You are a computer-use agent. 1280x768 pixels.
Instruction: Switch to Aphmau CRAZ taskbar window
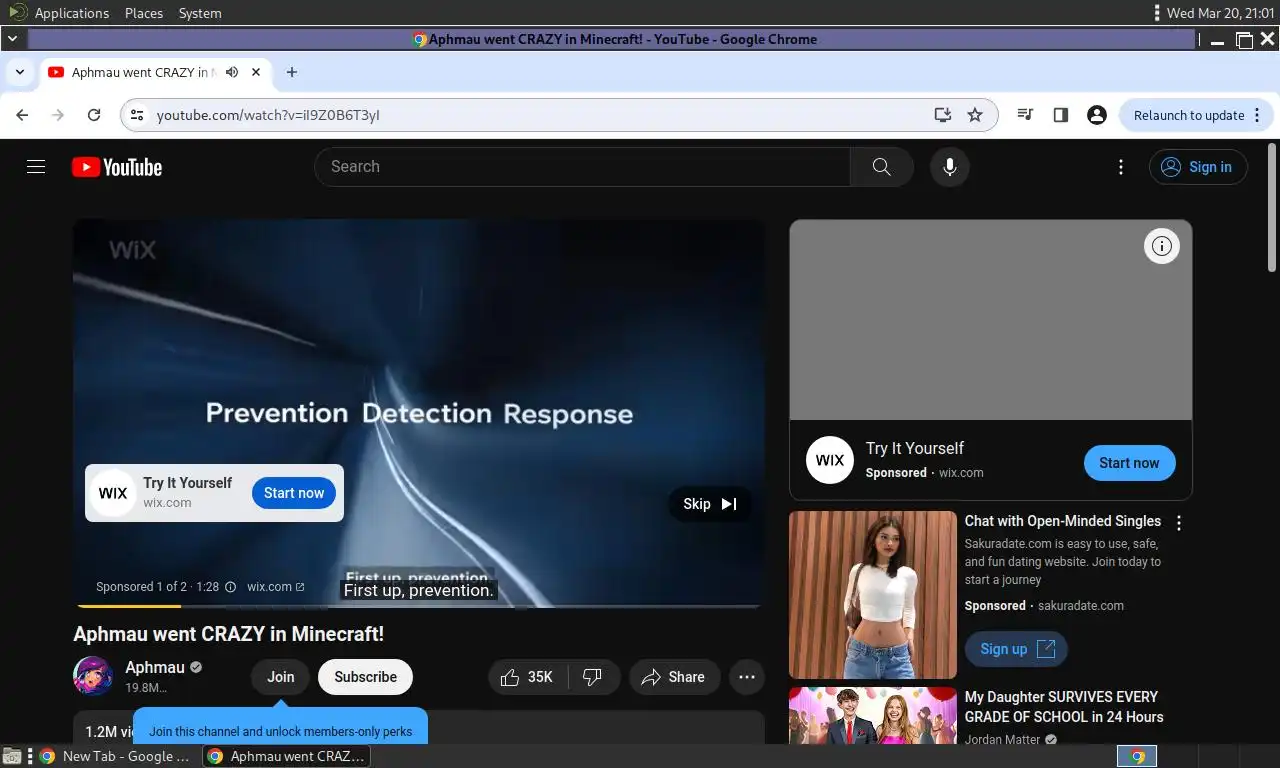click(x=286, y=756)
